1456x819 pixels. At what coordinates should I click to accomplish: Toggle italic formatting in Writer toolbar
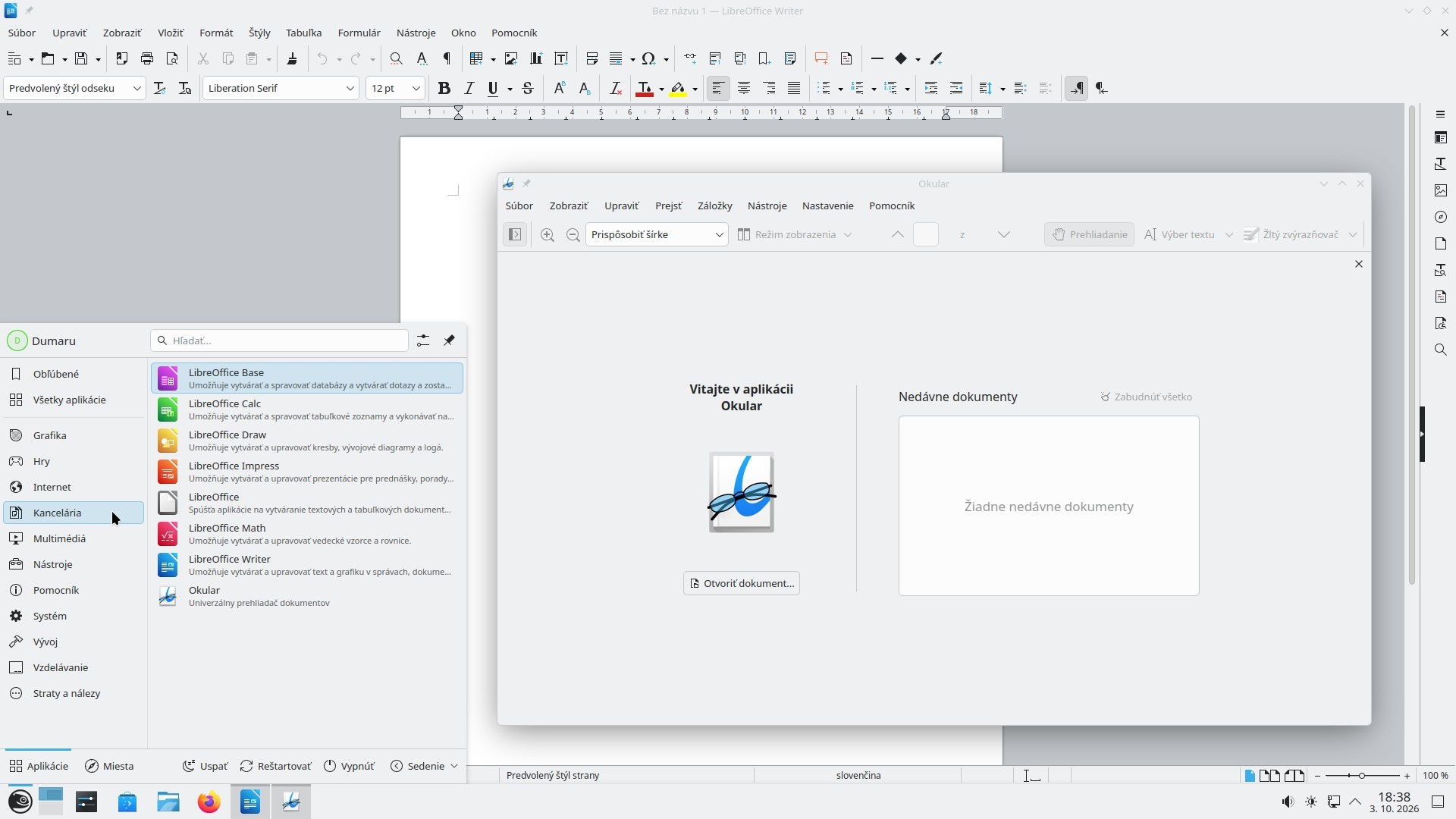point(469,89)
